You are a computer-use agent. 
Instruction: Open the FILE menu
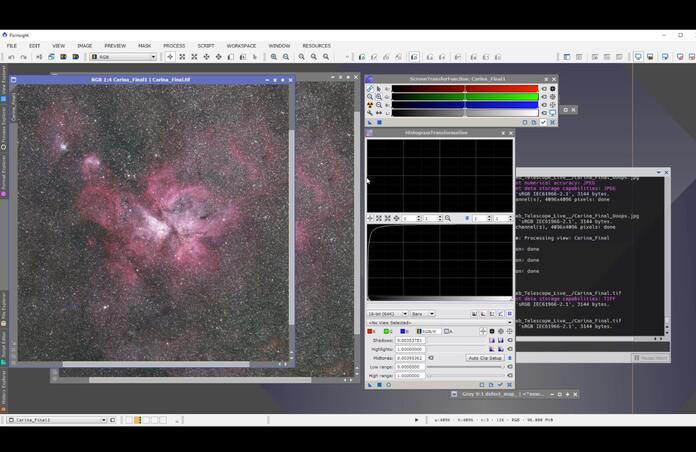(12, 46)
